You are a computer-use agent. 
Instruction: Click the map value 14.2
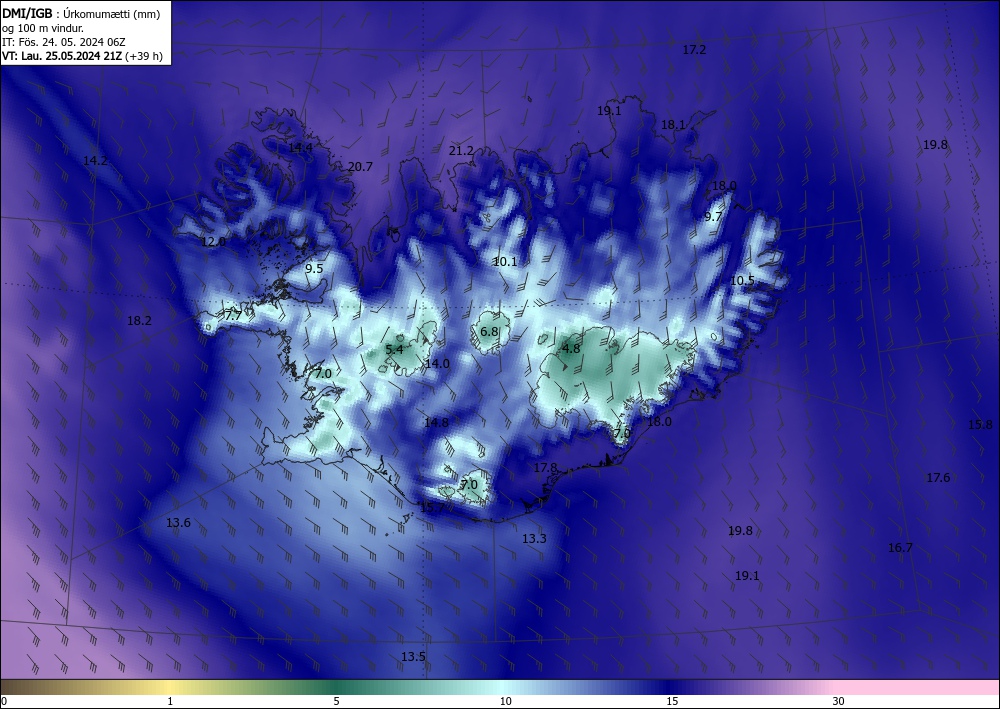pyautogui.click(x=95, y=161)
